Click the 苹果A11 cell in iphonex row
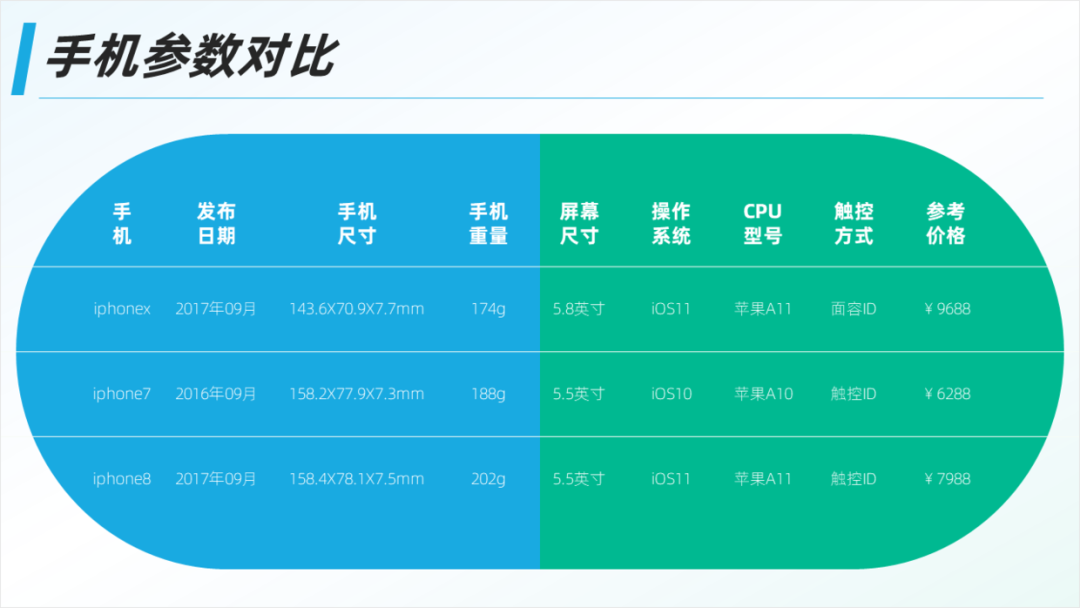 click(763, 309)
